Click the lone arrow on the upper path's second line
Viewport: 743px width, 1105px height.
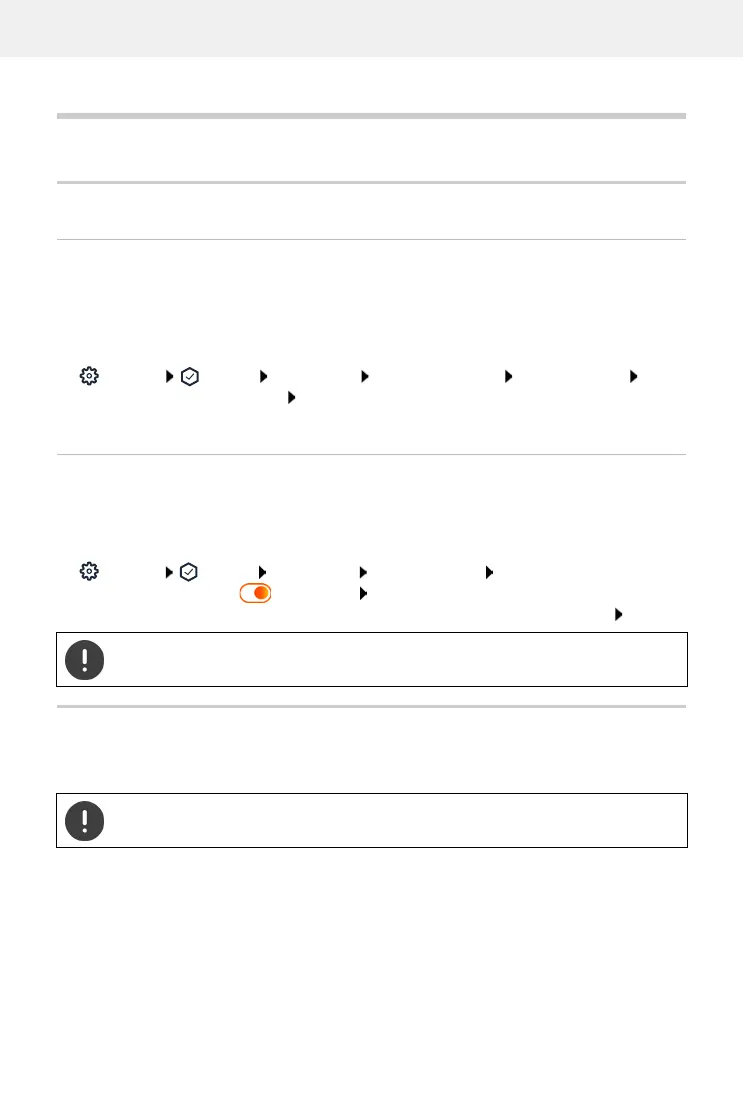pos(292,397)
